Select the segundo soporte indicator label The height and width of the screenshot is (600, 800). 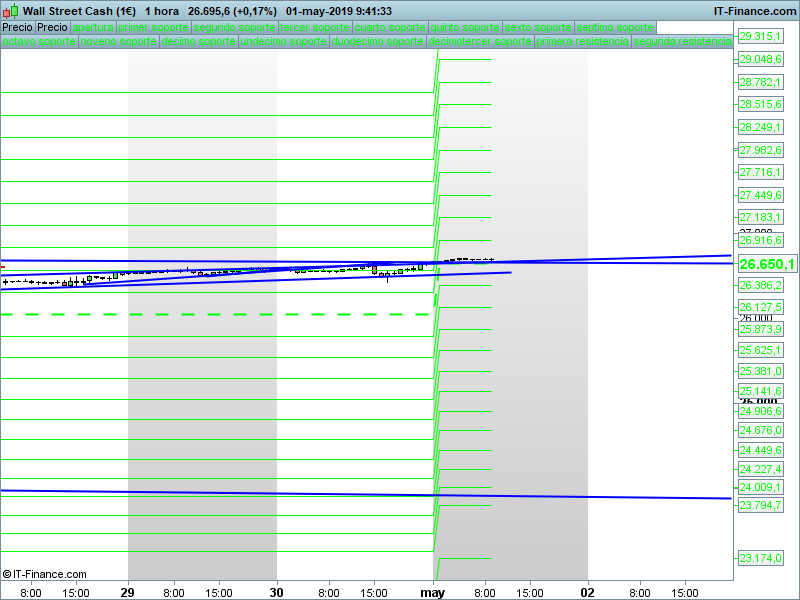tap(235, 28)
